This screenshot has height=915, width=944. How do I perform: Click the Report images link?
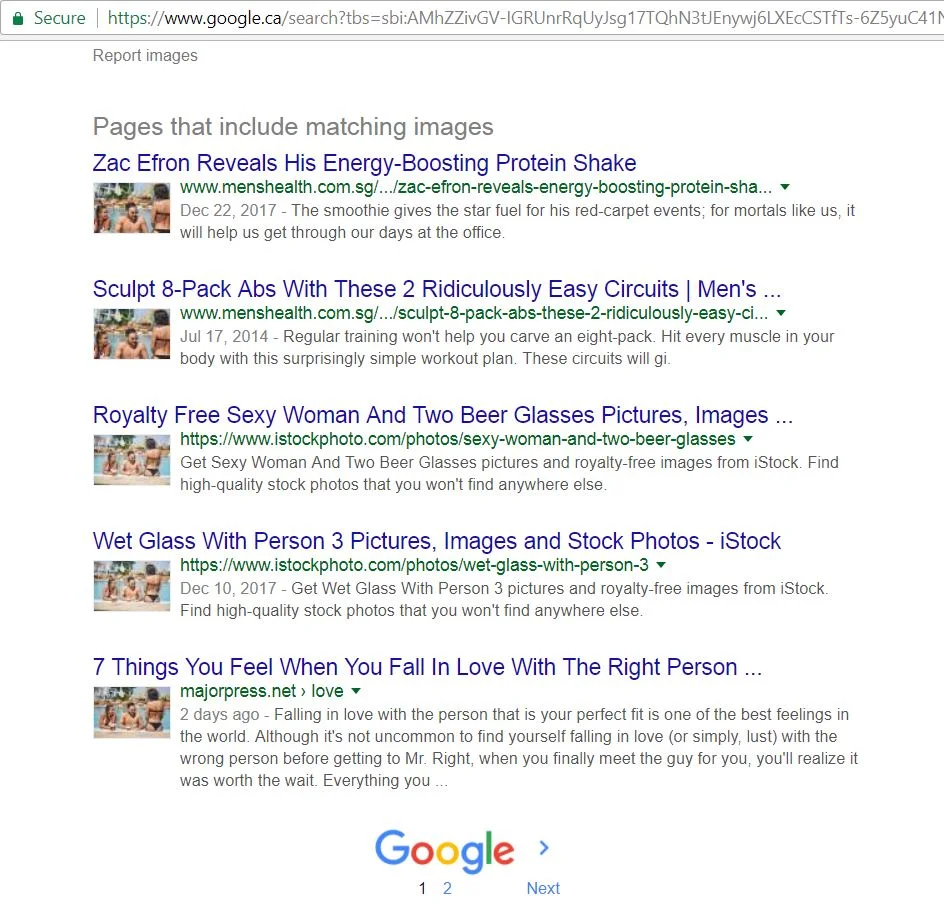coord(144,55)
